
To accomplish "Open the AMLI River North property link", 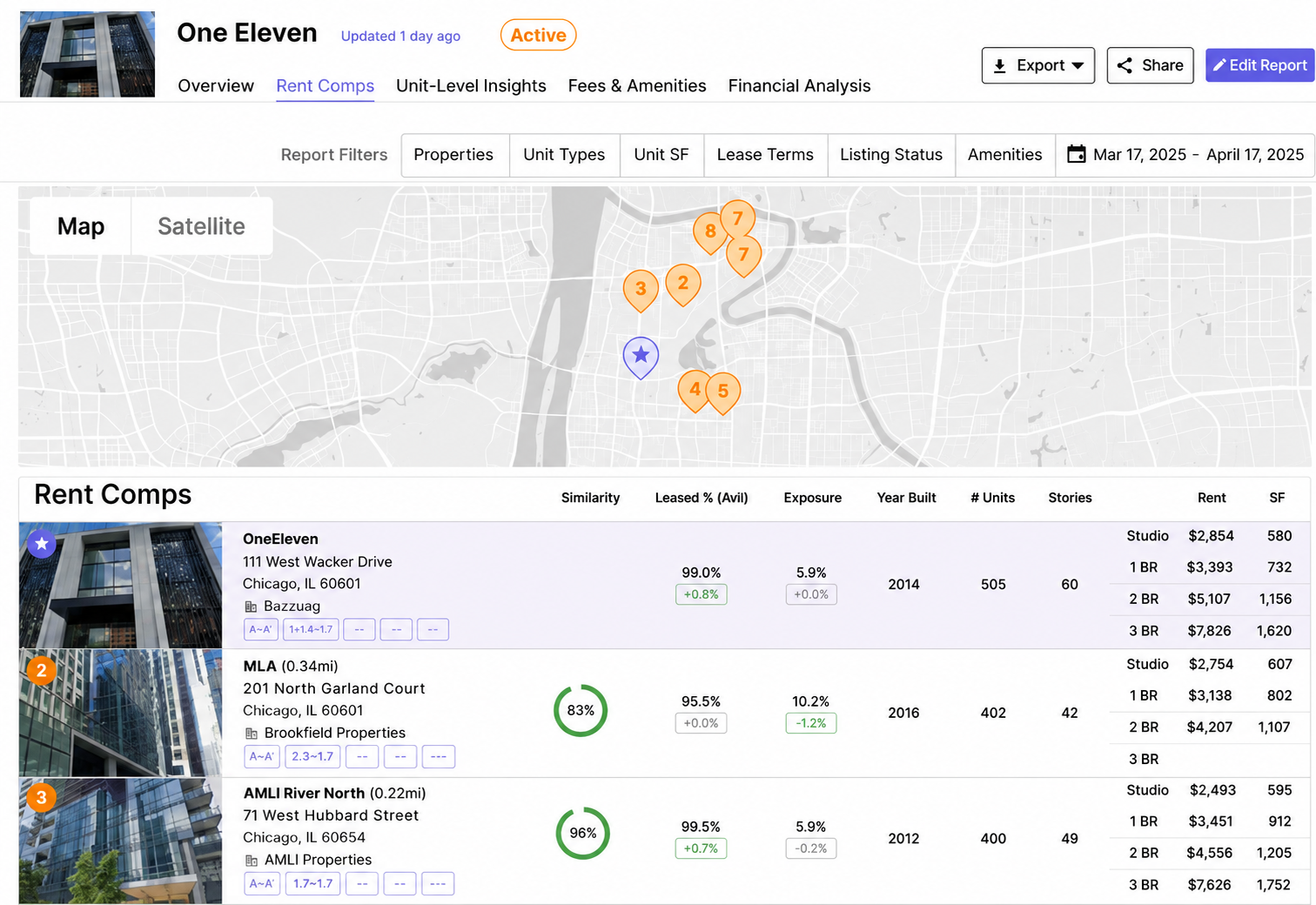I will (304, 794).
